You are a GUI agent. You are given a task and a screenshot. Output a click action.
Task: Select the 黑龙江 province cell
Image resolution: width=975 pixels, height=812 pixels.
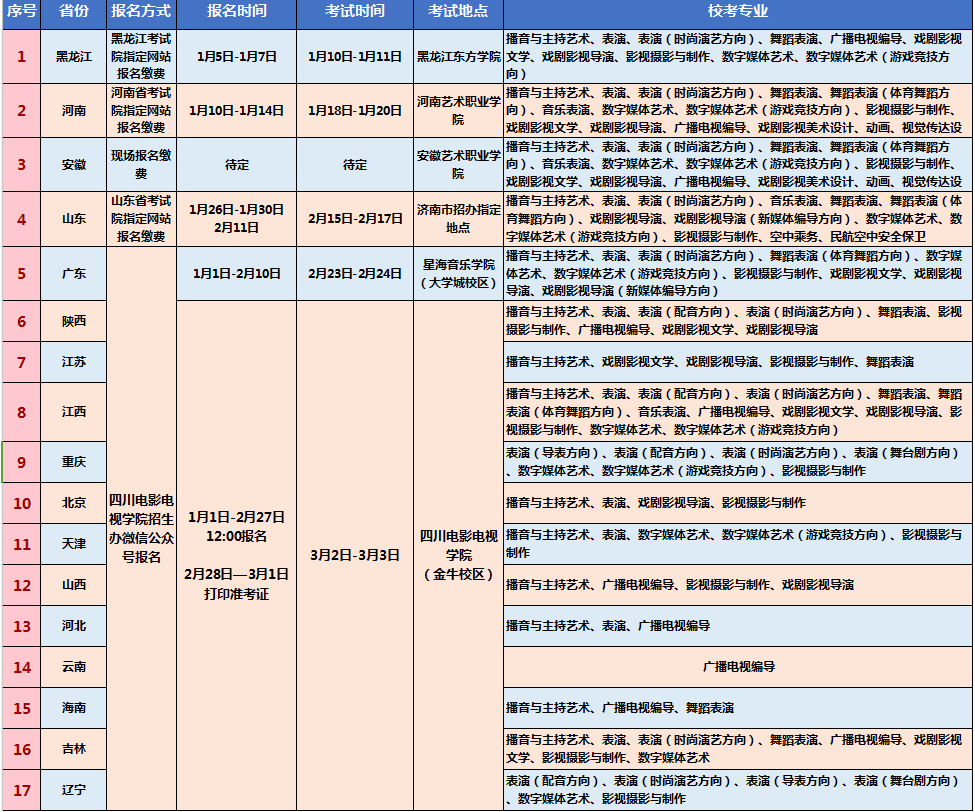pyautogui.click(x=73, y=56)
